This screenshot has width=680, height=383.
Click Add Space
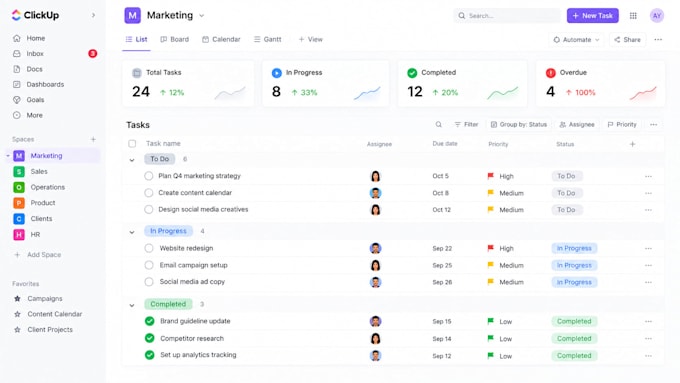coord(44,255)
